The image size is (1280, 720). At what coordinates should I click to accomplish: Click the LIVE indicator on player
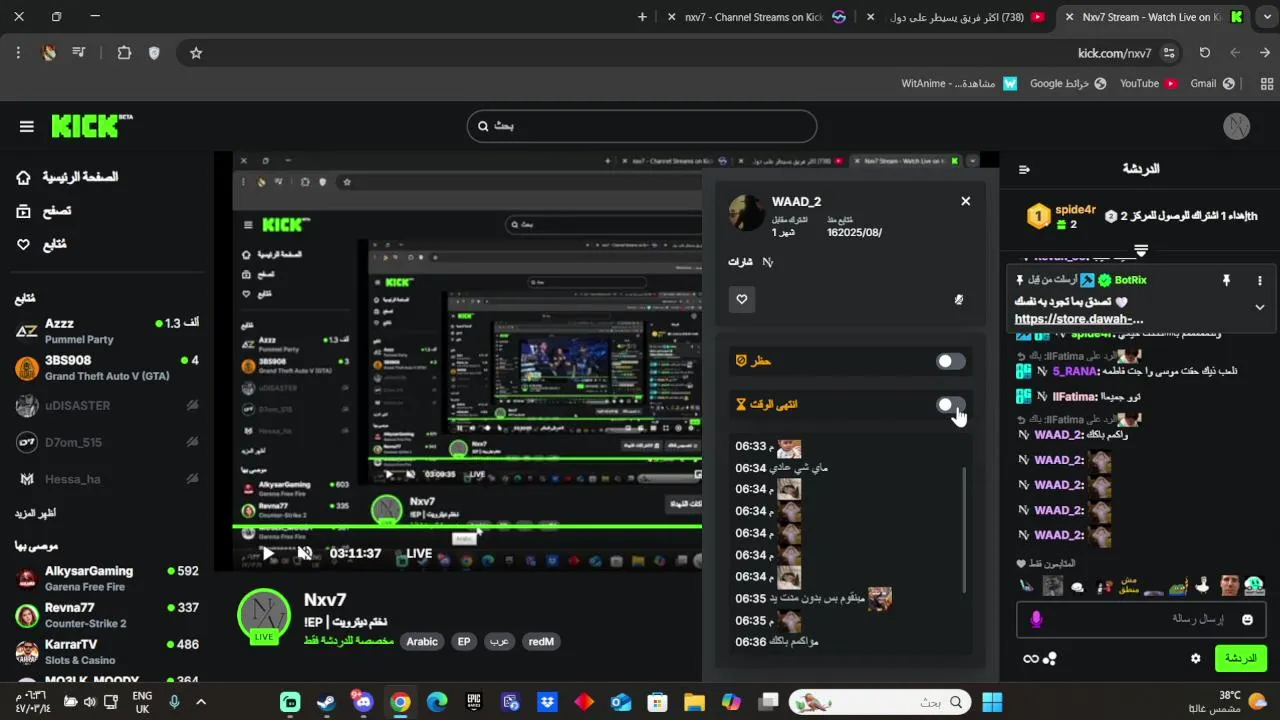click(419, 553)
